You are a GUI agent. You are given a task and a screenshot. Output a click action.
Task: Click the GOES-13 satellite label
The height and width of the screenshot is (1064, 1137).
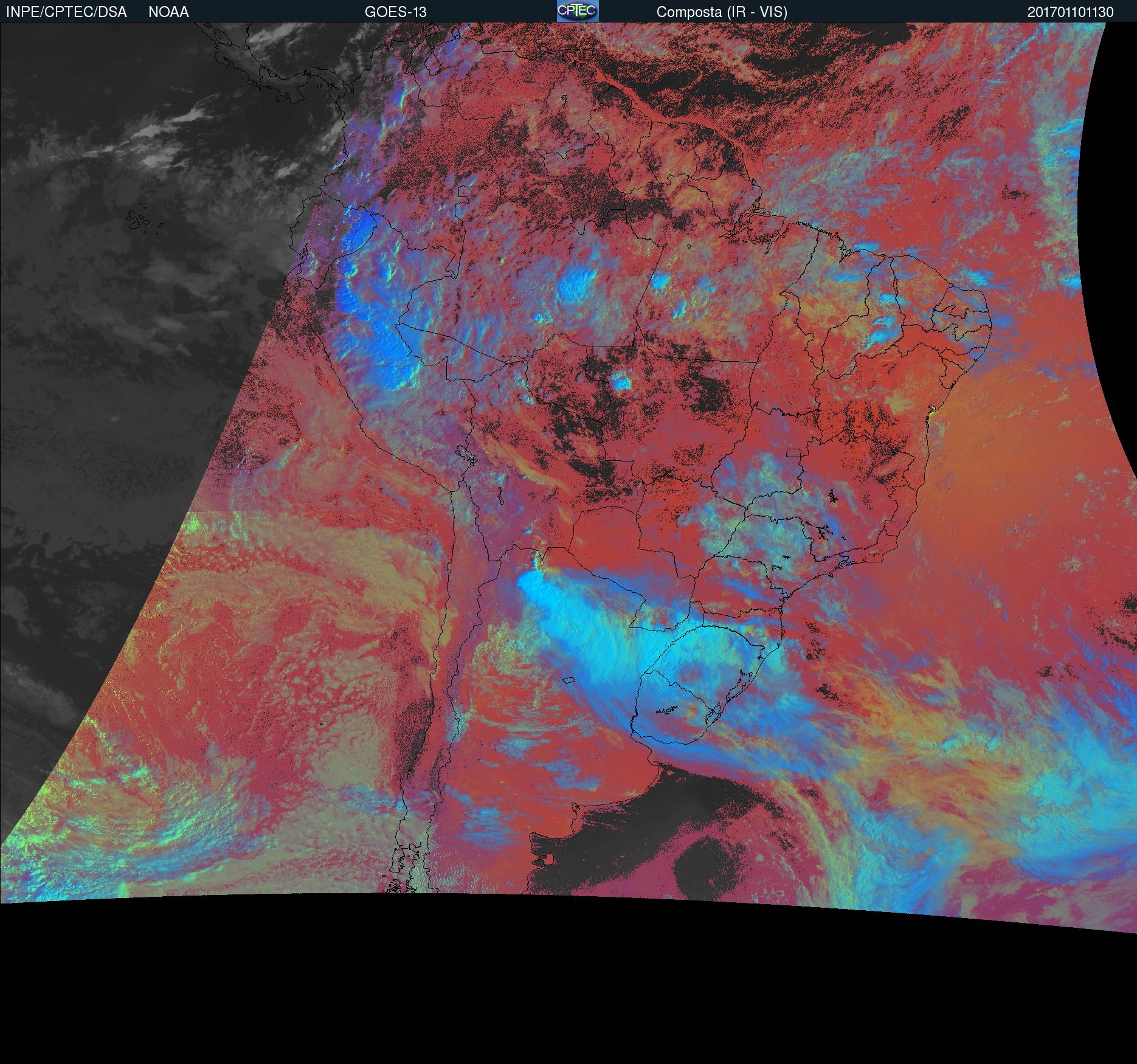(396, 12)
